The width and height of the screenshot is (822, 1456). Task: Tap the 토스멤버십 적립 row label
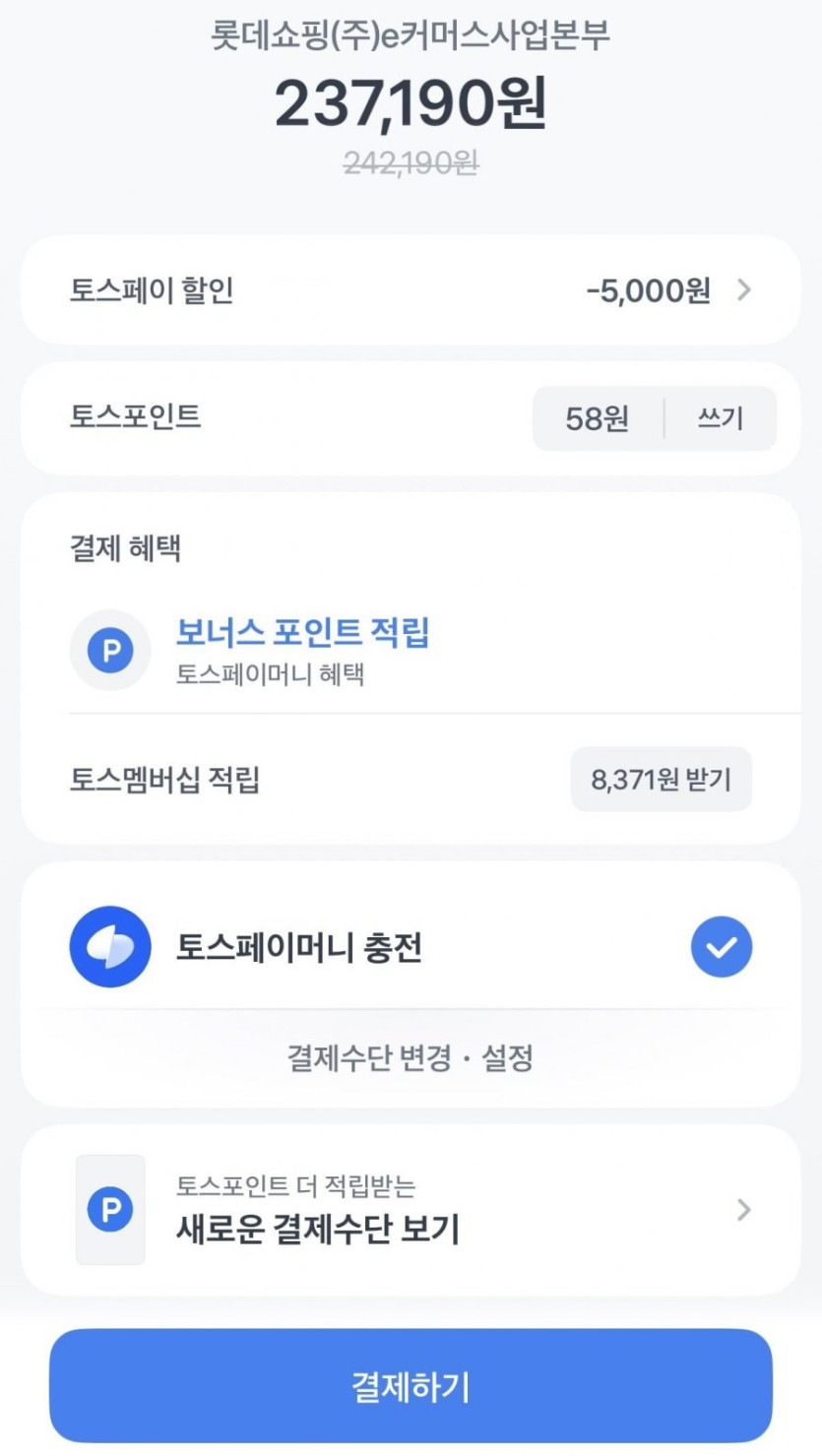pos(164,781)
